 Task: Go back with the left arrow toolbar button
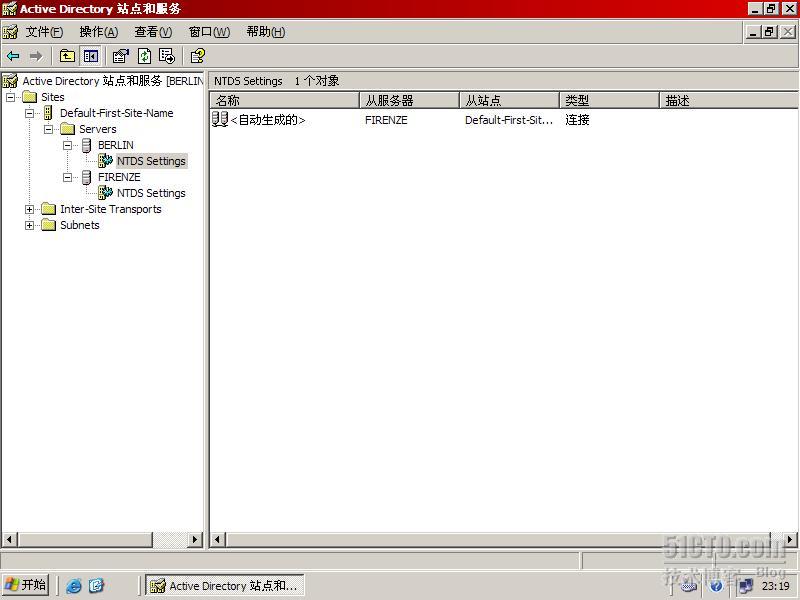(x=14, y=56)
